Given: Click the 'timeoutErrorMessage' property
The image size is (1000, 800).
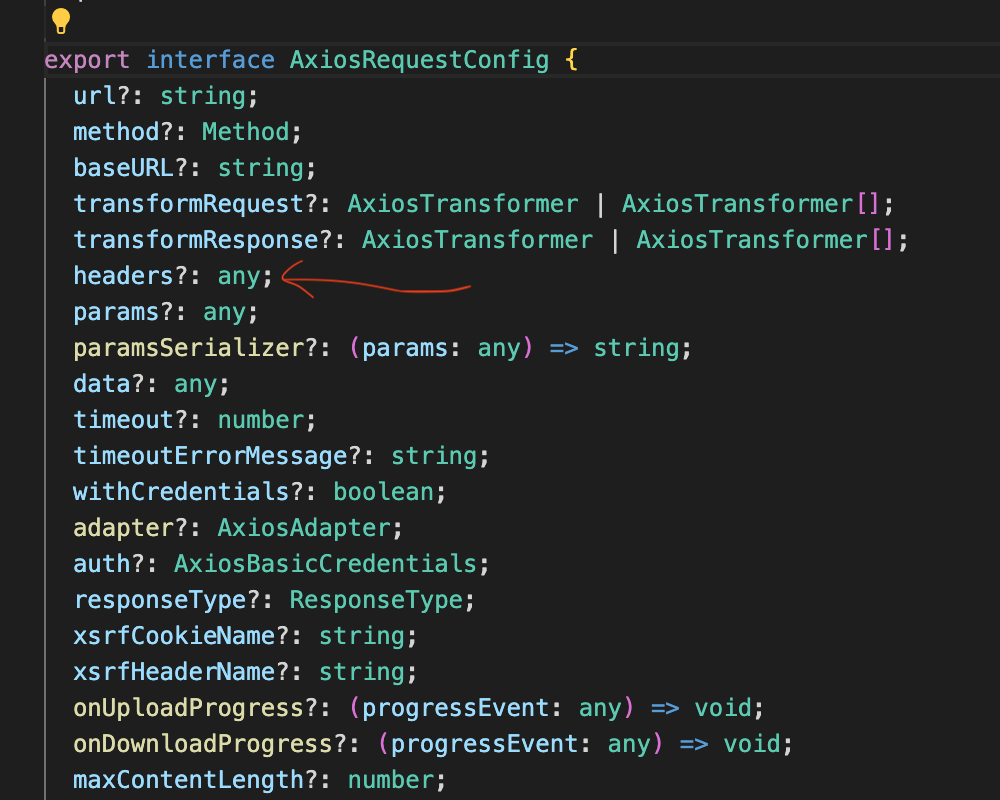Looking at the screenshot, I should click(x=210, y=456).
